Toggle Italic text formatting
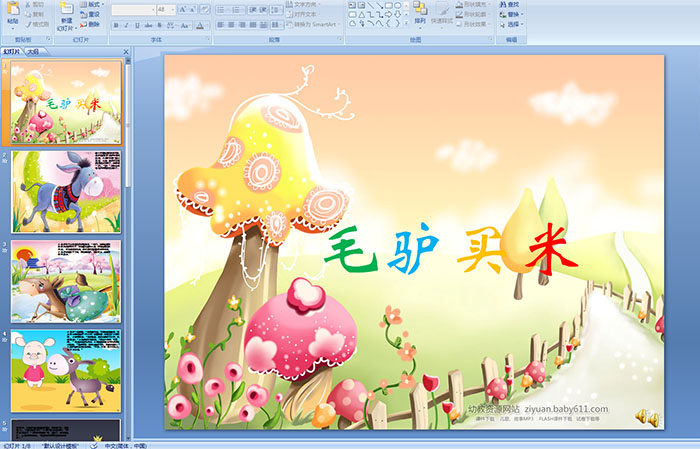The width and height of the screenshot is (700, 449). (125, 24)
